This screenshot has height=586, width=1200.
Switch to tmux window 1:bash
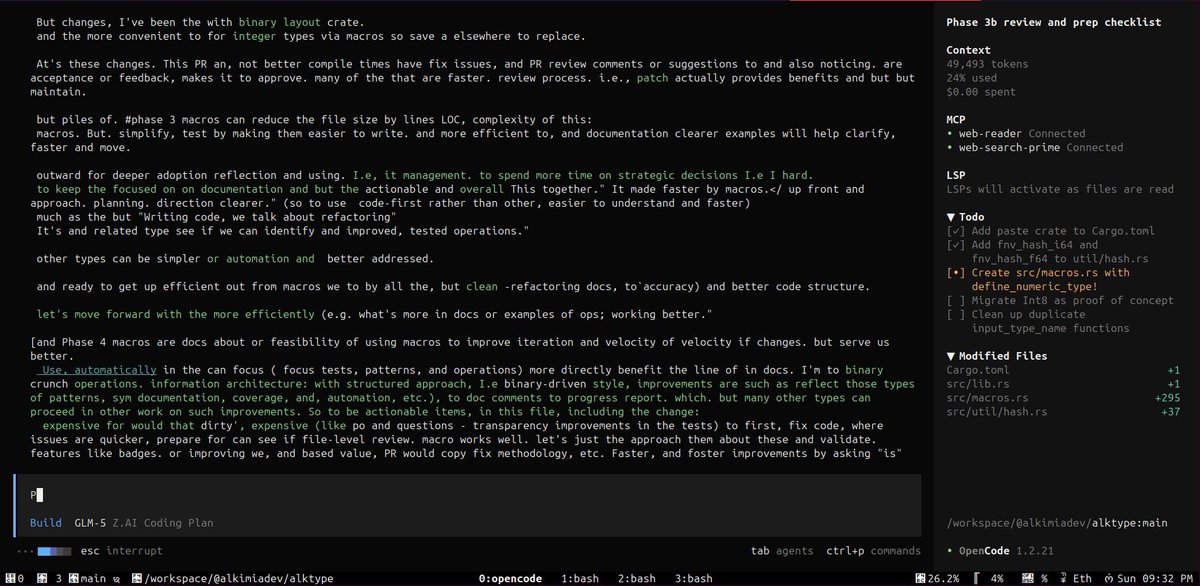click(579, 578)
